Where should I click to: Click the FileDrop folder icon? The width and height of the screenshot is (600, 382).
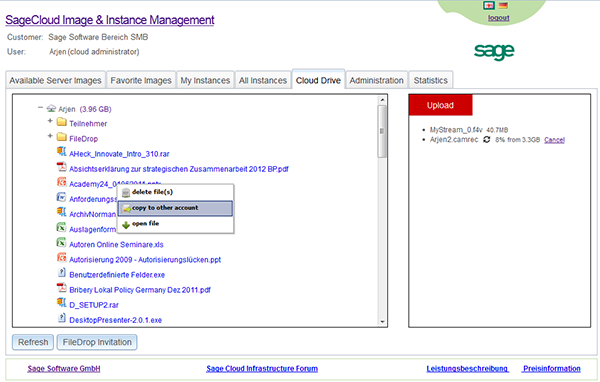(x=62, y=137)
